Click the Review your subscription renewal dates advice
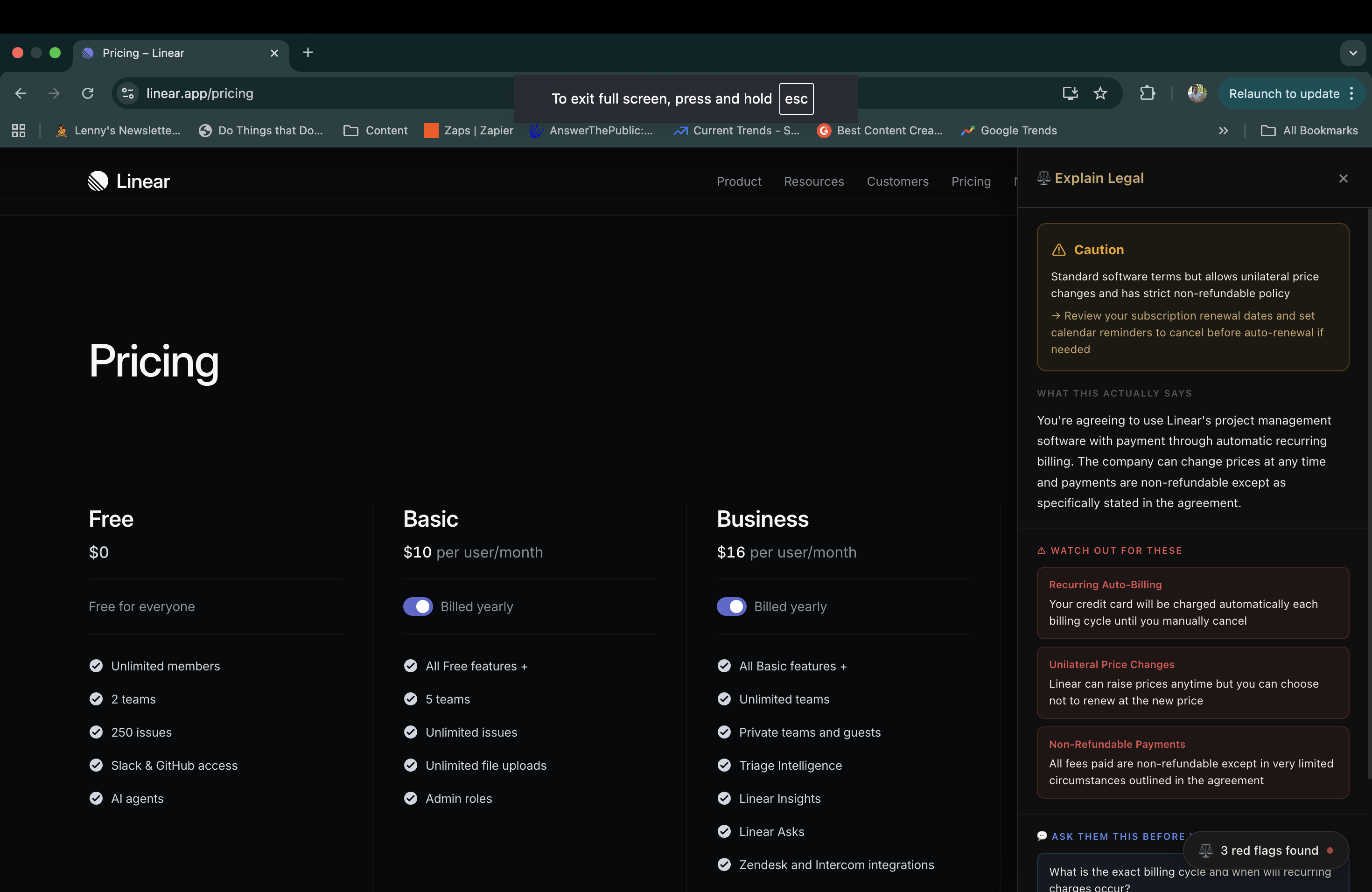1372x892 pixels. [1188, 333]
